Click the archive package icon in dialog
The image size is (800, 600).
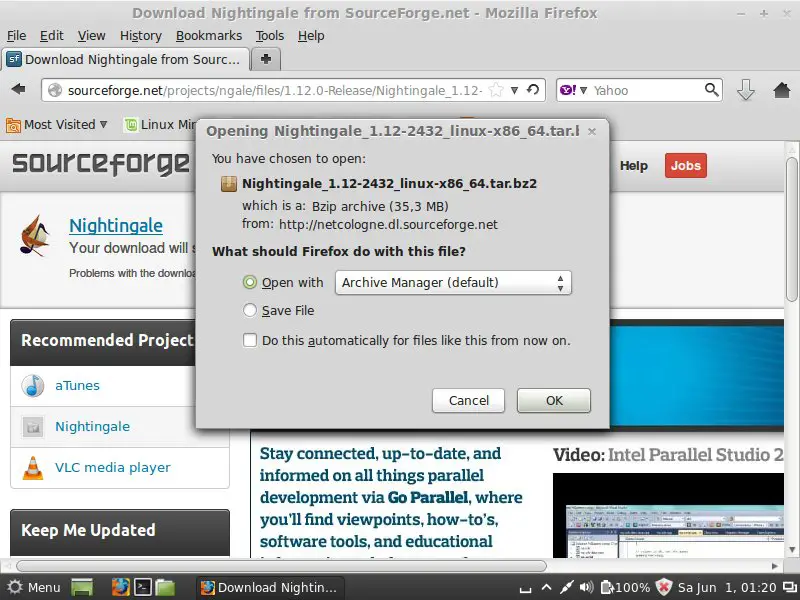coord(229,184)
